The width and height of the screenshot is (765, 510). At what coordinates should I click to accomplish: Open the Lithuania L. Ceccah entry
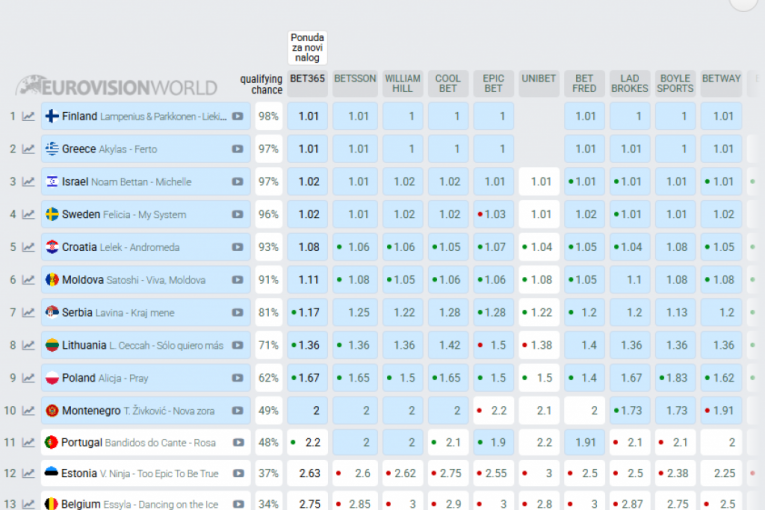click(x=145, y=345)
